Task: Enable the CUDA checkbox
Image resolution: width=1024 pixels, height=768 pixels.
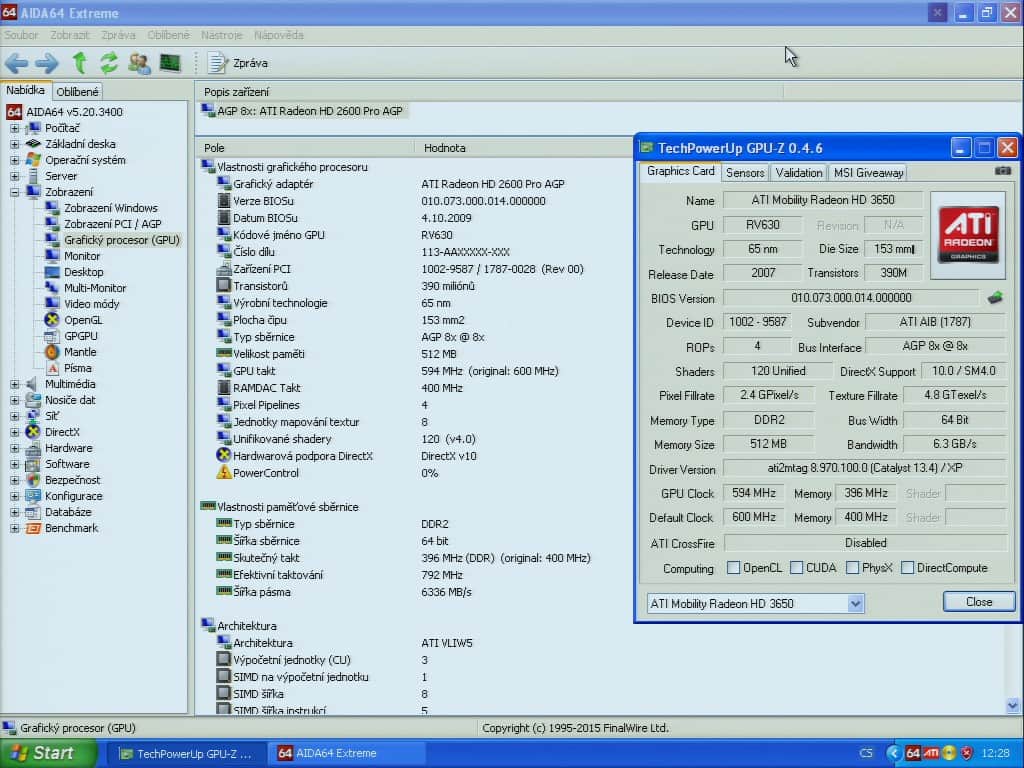Action: pos(797,568)
